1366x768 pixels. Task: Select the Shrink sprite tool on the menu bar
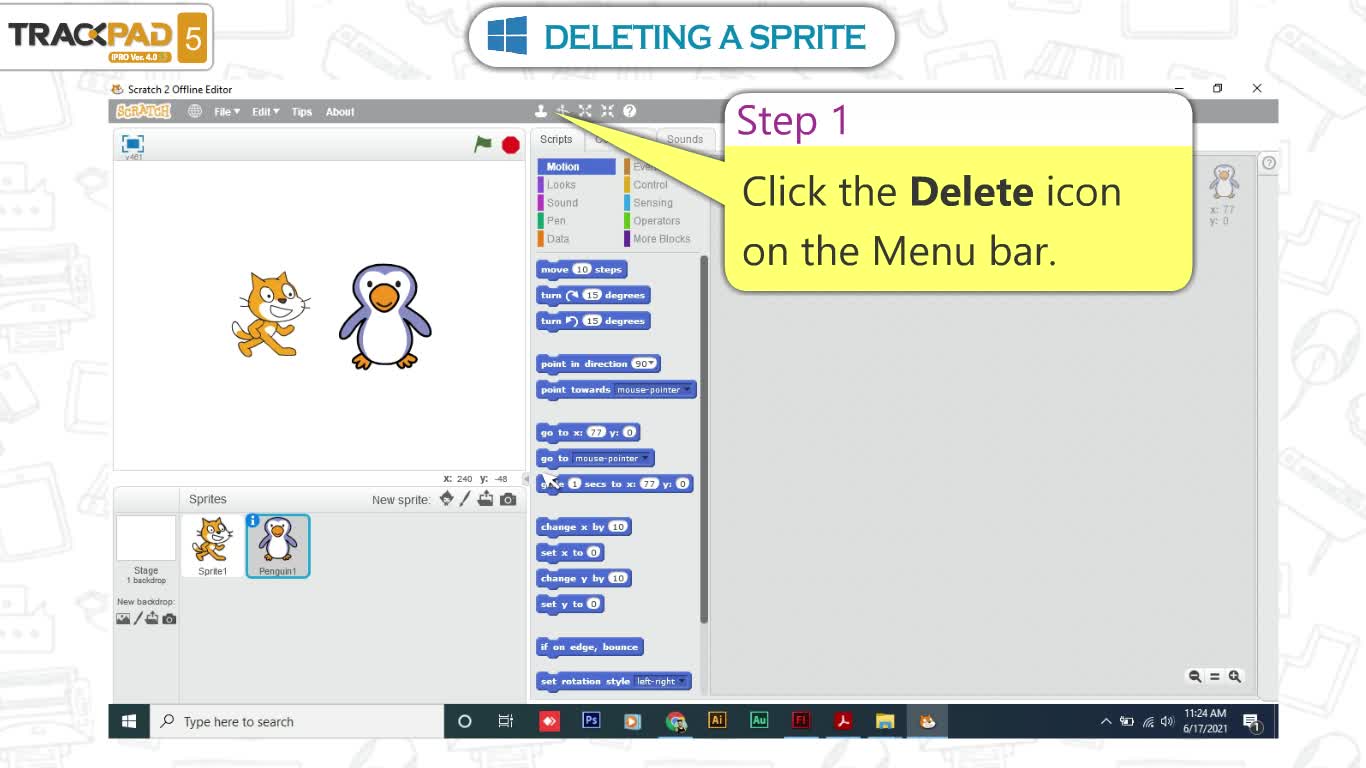[x=607, y=111]
